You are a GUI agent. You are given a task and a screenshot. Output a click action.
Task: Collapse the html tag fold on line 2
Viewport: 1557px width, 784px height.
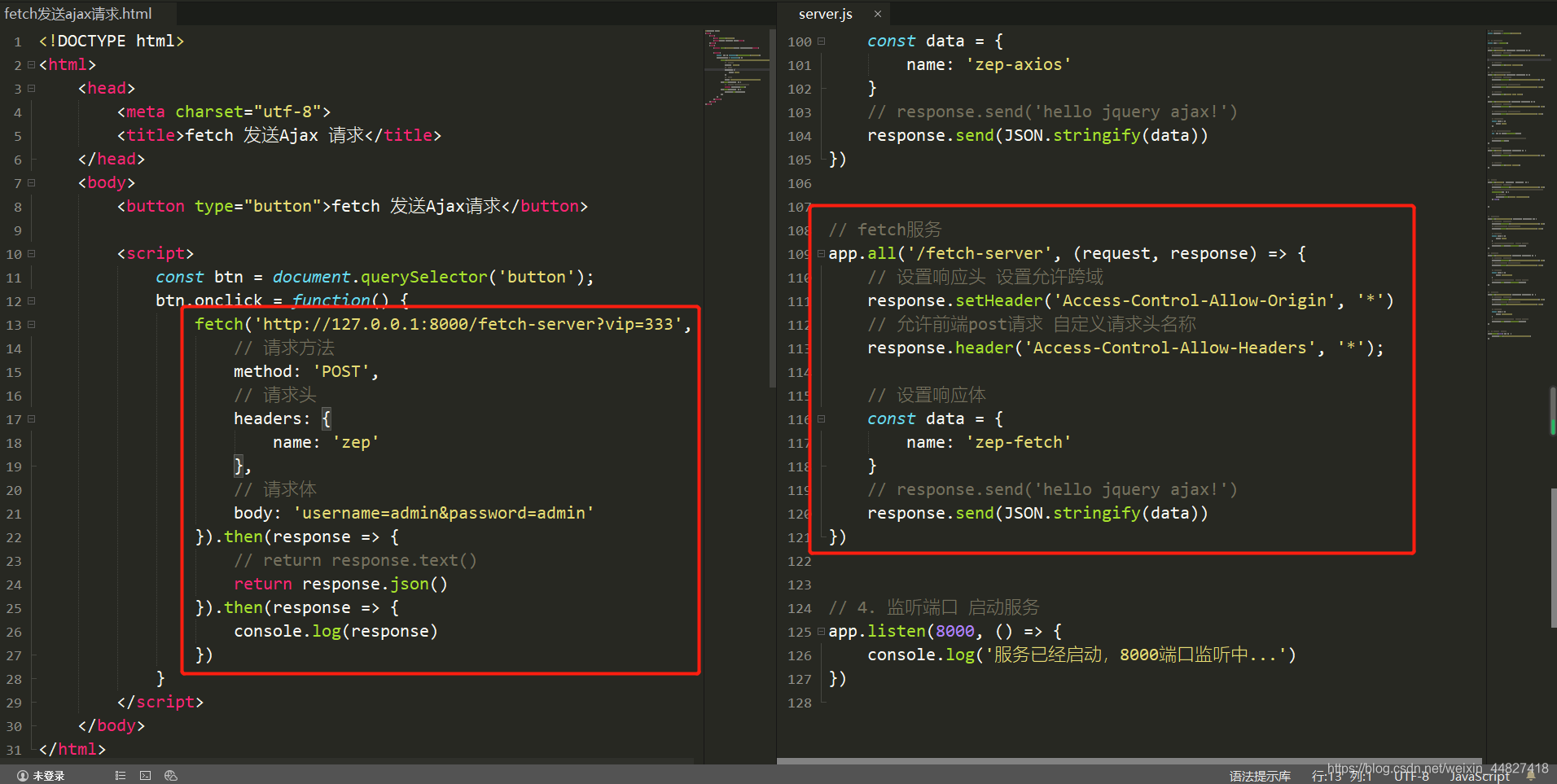pyautogui.click(x=31, y=64)
